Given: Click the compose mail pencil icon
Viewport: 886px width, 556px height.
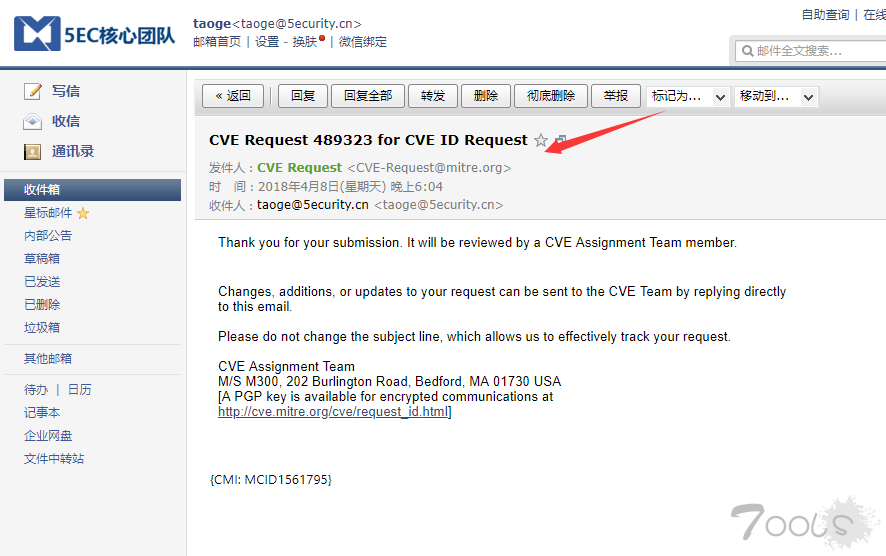Looking at the screenshot, I should point(33,91).
